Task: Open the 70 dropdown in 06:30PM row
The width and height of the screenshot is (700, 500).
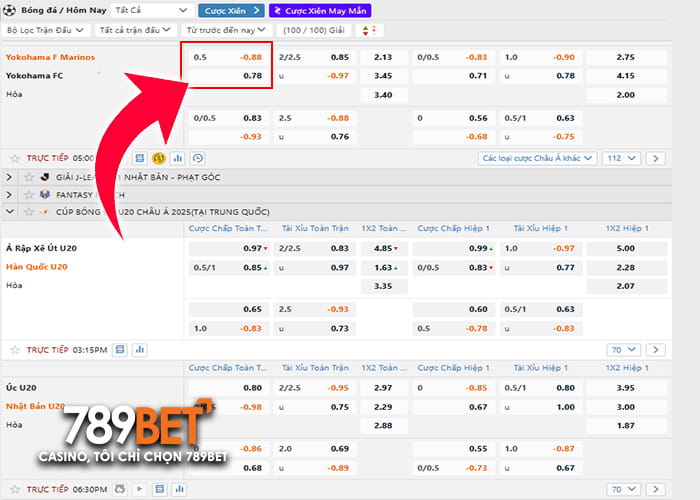Action: pos(624,489)
